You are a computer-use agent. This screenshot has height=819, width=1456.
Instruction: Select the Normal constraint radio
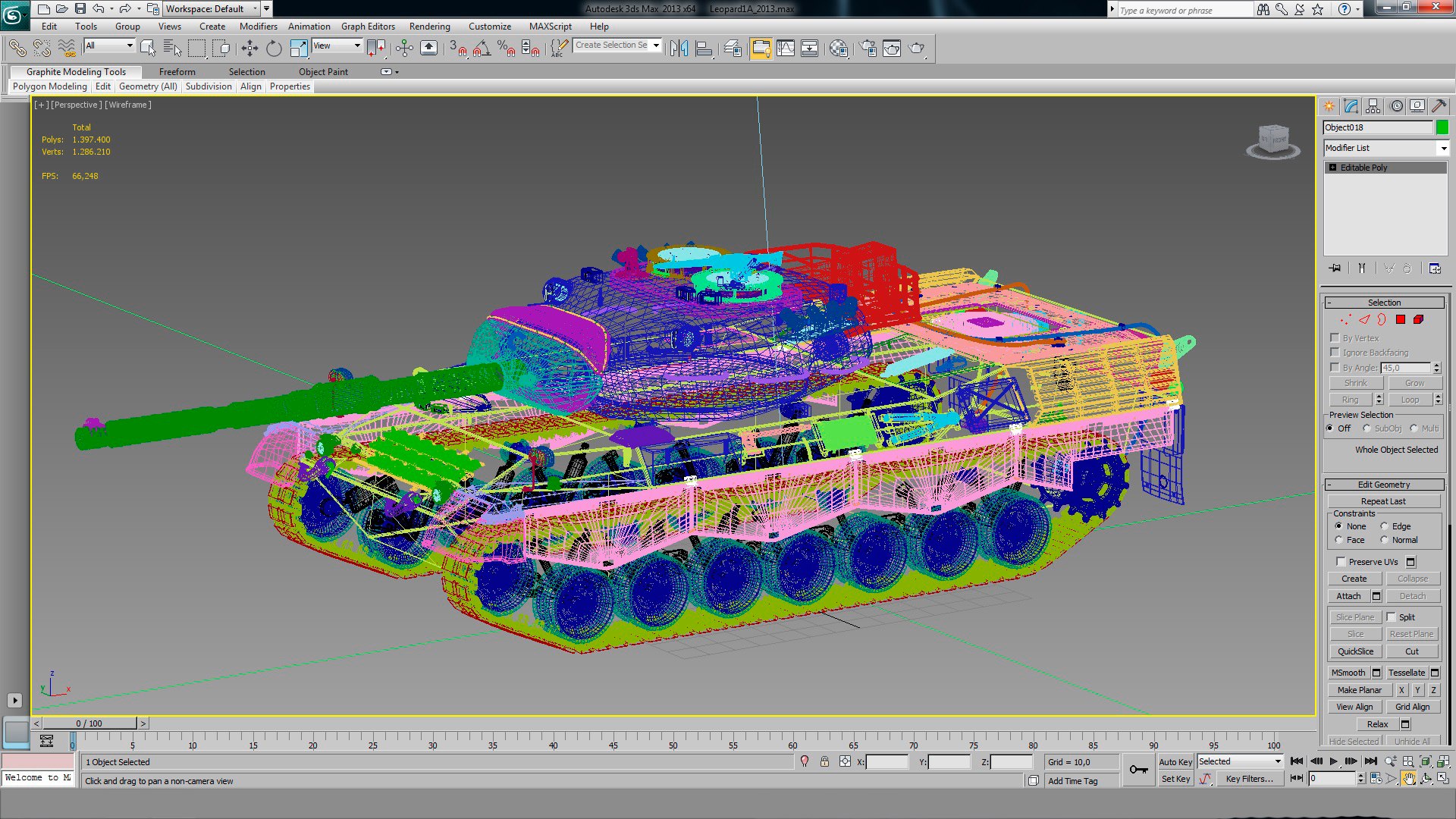(1384, 540)
